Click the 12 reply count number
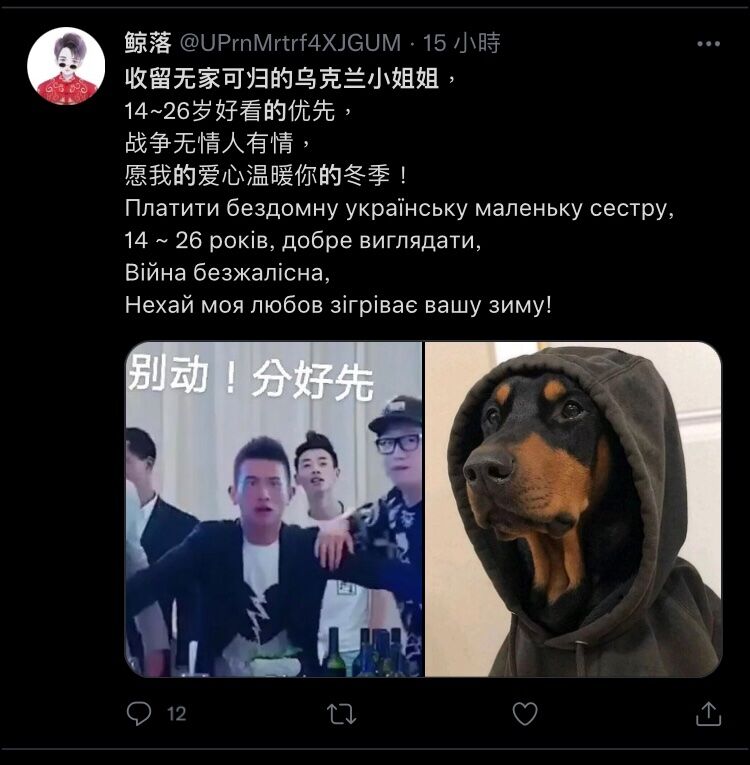Viewport: 750px width, 765px height. (177, 714)
